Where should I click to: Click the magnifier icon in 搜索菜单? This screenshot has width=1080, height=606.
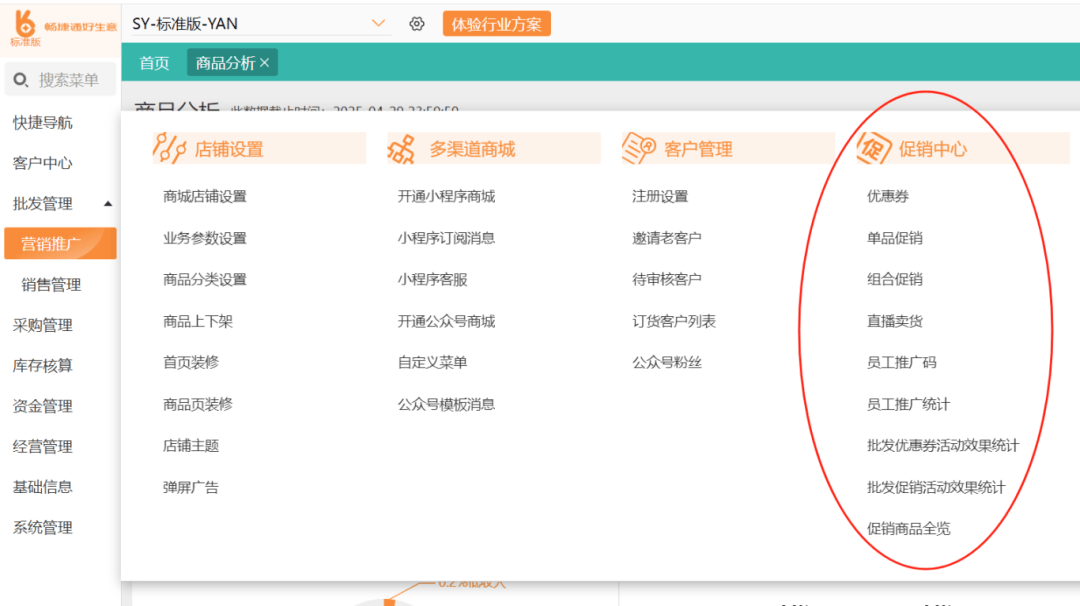click(21, 79)
